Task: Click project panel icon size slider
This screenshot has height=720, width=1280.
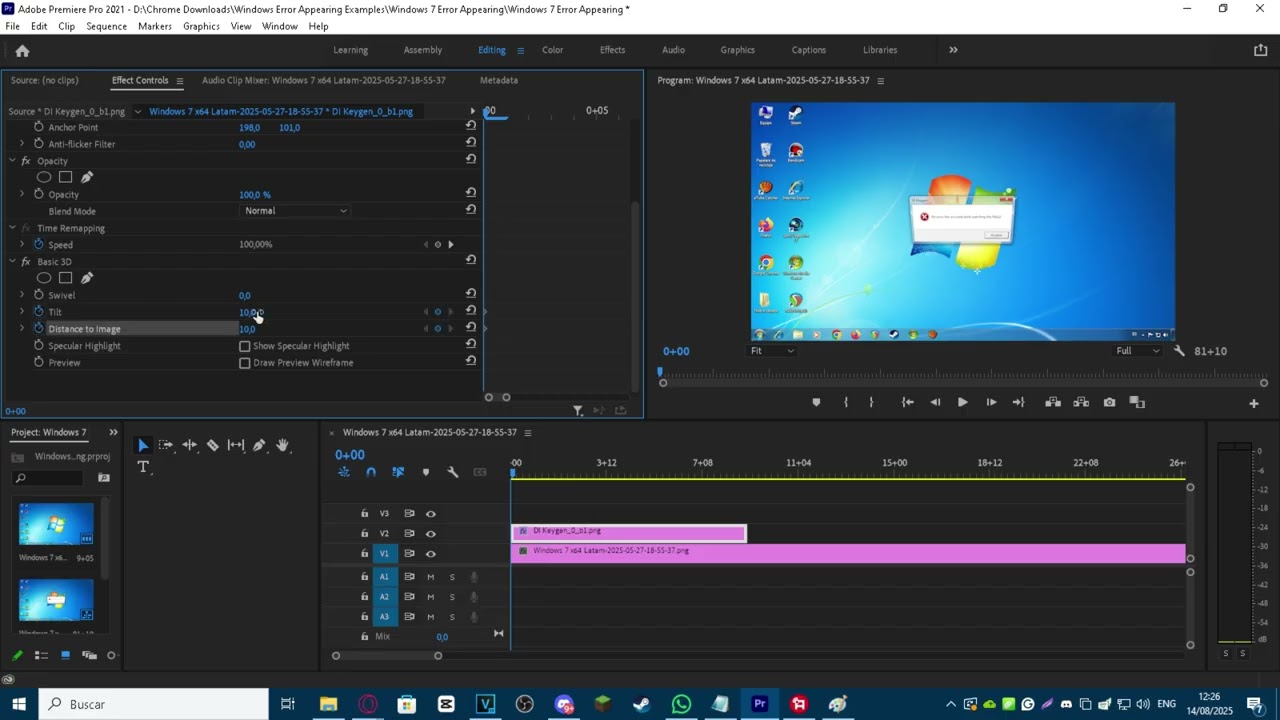Action: click(x=111, y=655)
